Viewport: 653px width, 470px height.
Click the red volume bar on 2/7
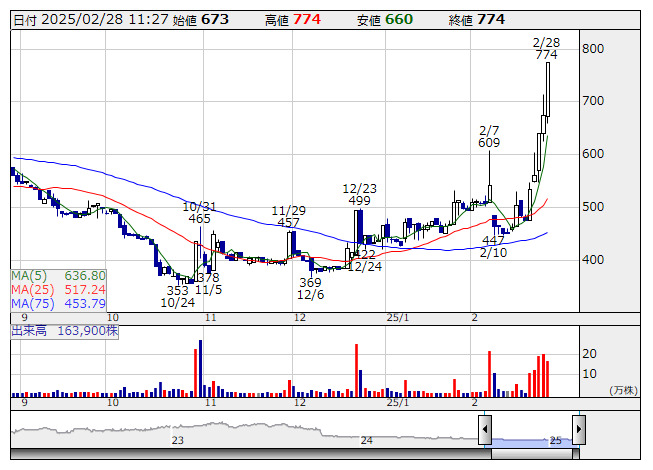pyautogui.click(x=490, y=374)
